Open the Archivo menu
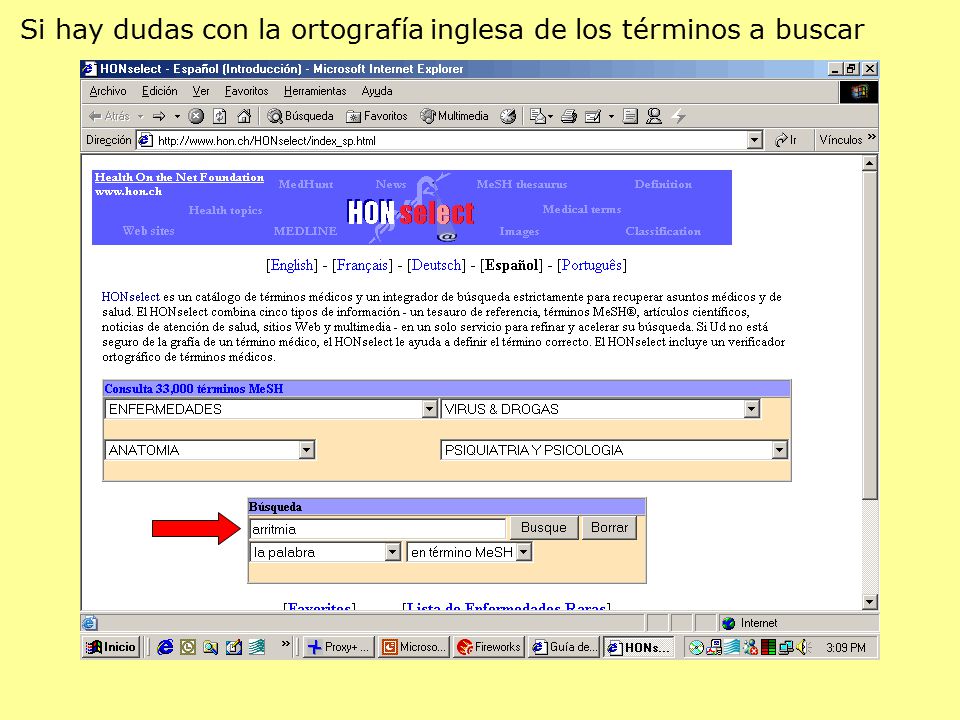The height and width of the screenshot is (720, 960). click(x=108, y=91)
